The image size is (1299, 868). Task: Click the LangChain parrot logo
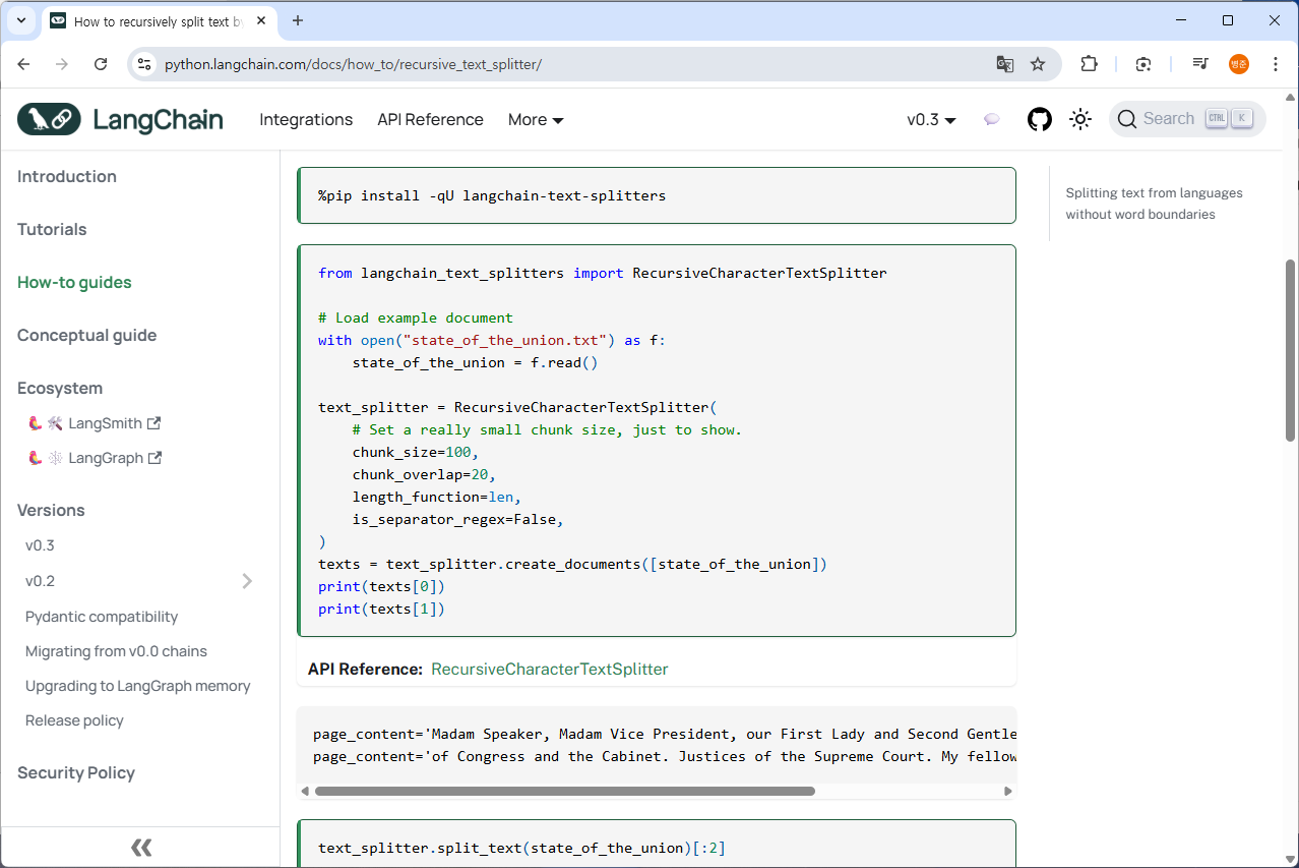(49, 119)
